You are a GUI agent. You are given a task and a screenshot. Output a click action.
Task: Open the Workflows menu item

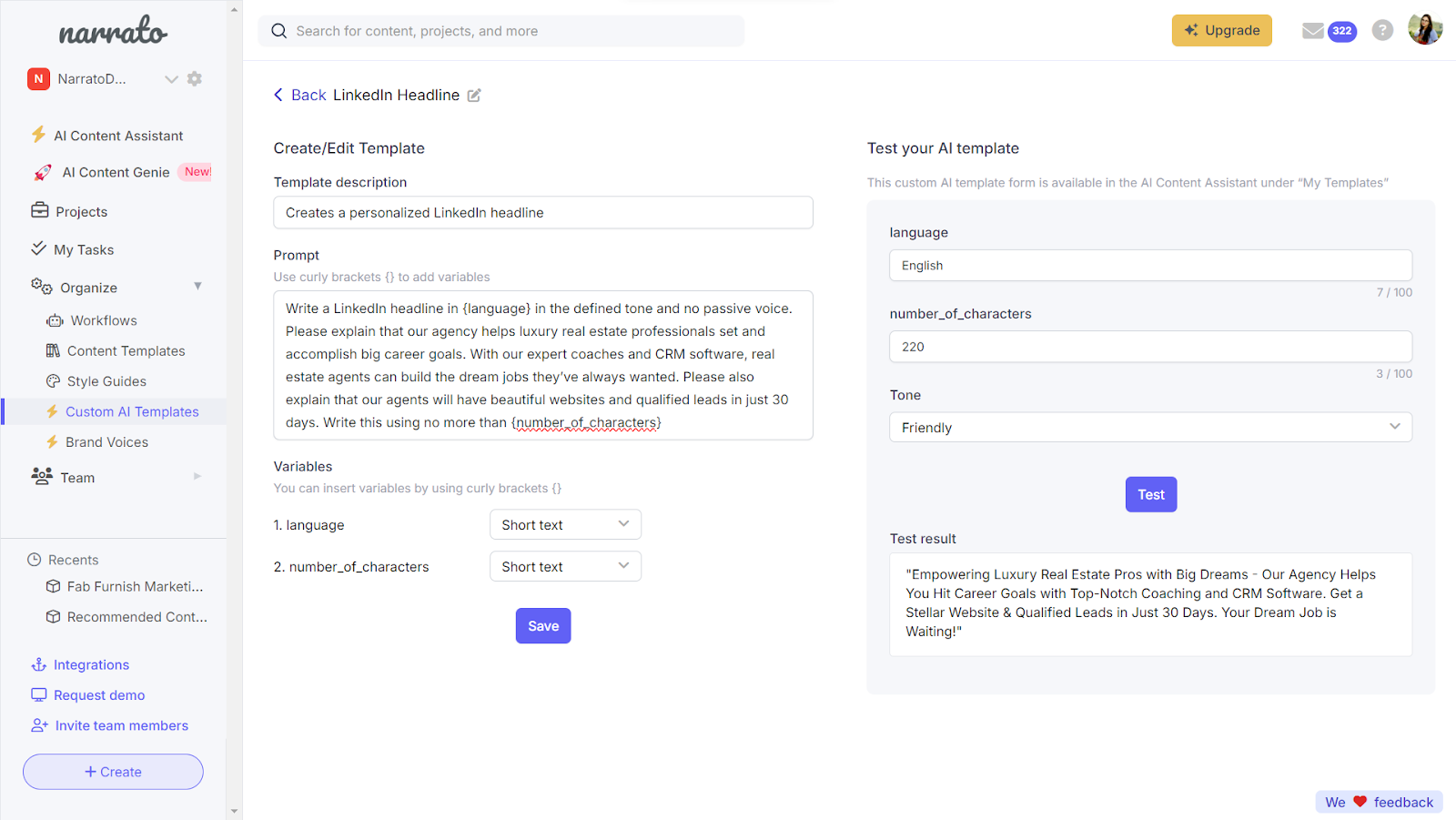[104, 320]
